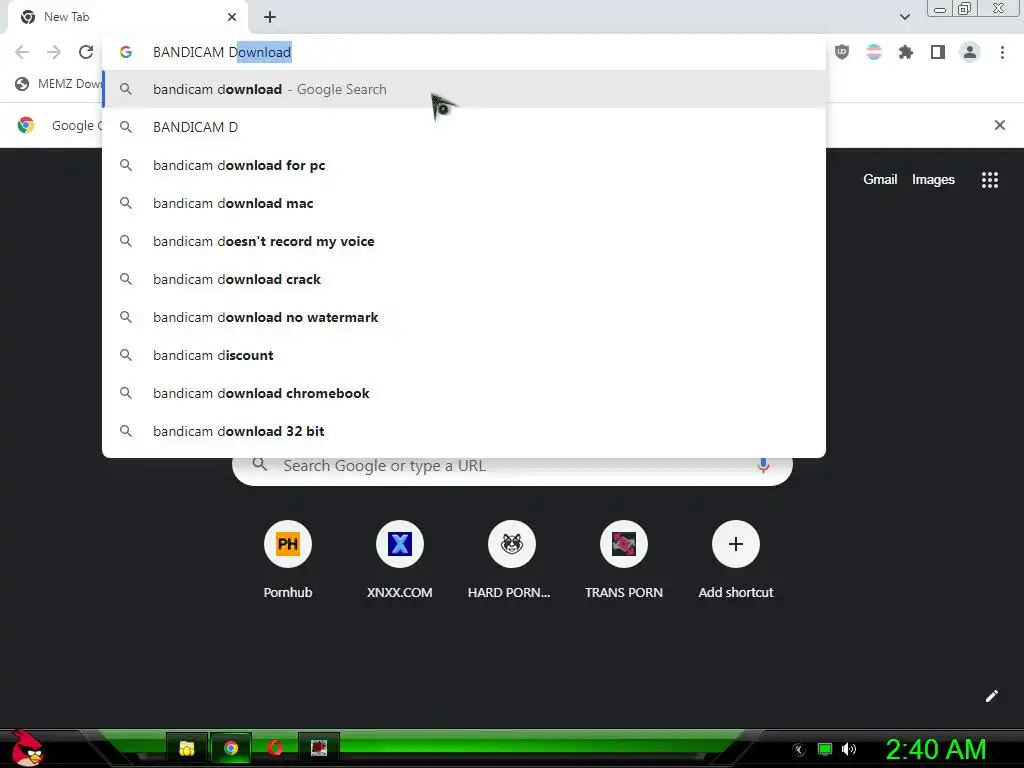This screenshot has height=768, width=1024.
Task: Expand the tab search chevron
Action: [x=904, y=17]
